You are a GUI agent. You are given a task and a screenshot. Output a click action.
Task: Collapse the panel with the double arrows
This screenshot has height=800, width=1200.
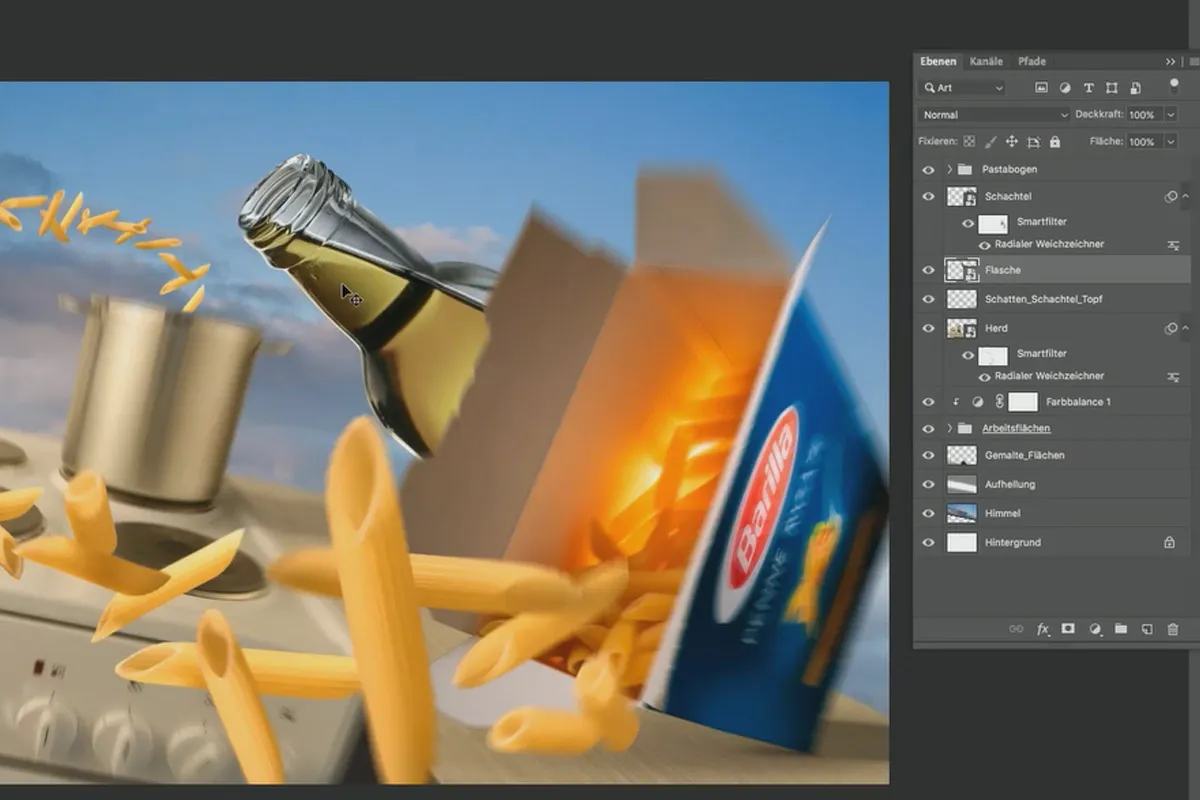click(1171, 62)
